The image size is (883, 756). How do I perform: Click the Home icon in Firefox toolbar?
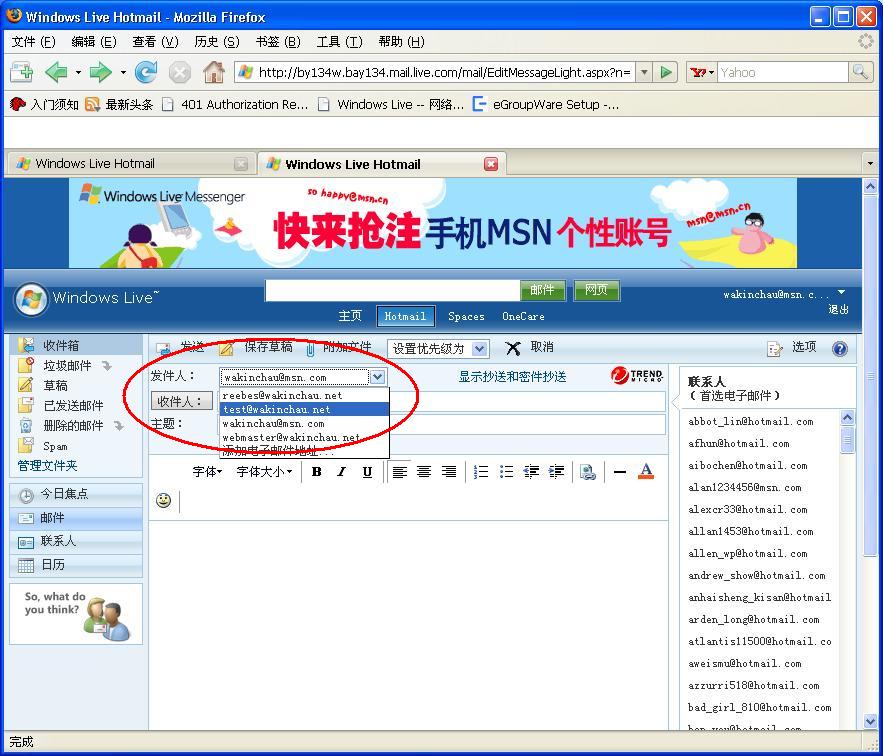click(x=214, y=72)
